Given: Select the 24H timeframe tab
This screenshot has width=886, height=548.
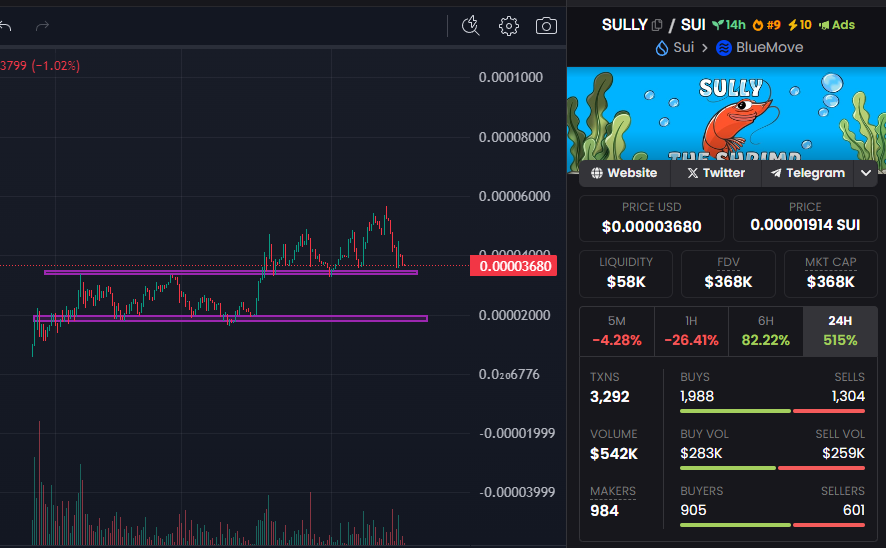Looking at the screenshot, I should [840, 332].
